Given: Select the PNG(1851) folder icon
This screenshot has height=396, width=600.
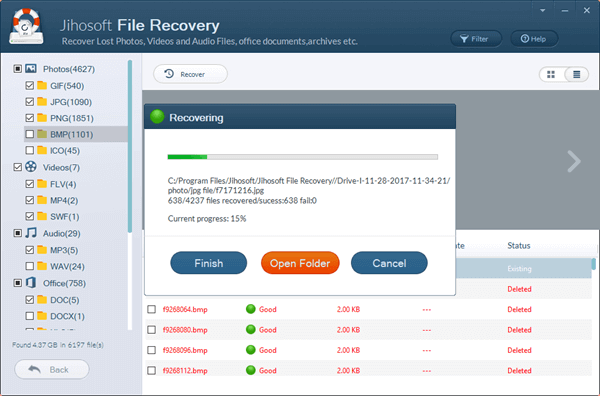Looking at the screenshot, I should (x=42, y=117).
